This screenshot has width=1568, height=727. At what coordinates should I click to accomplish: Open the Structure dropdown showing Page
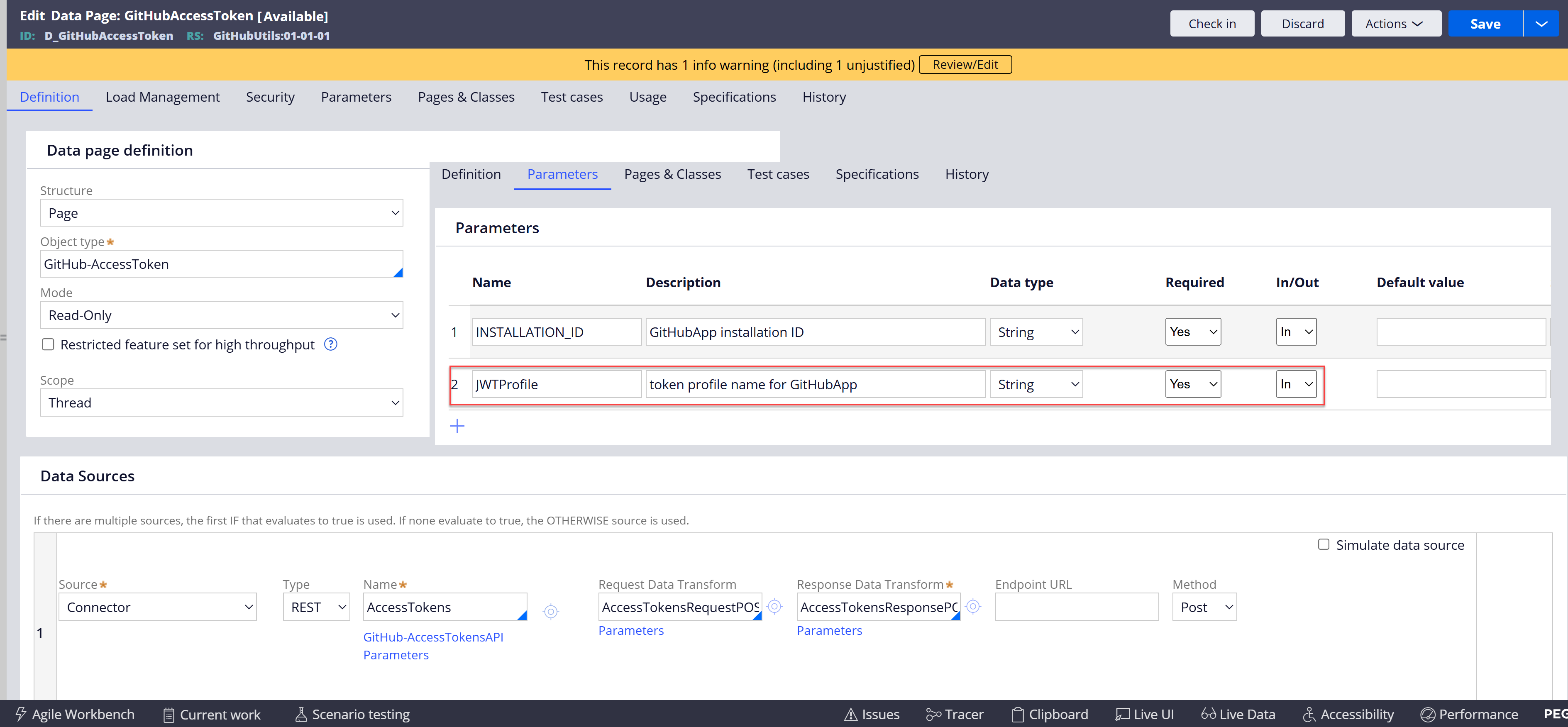coord(222,213)
